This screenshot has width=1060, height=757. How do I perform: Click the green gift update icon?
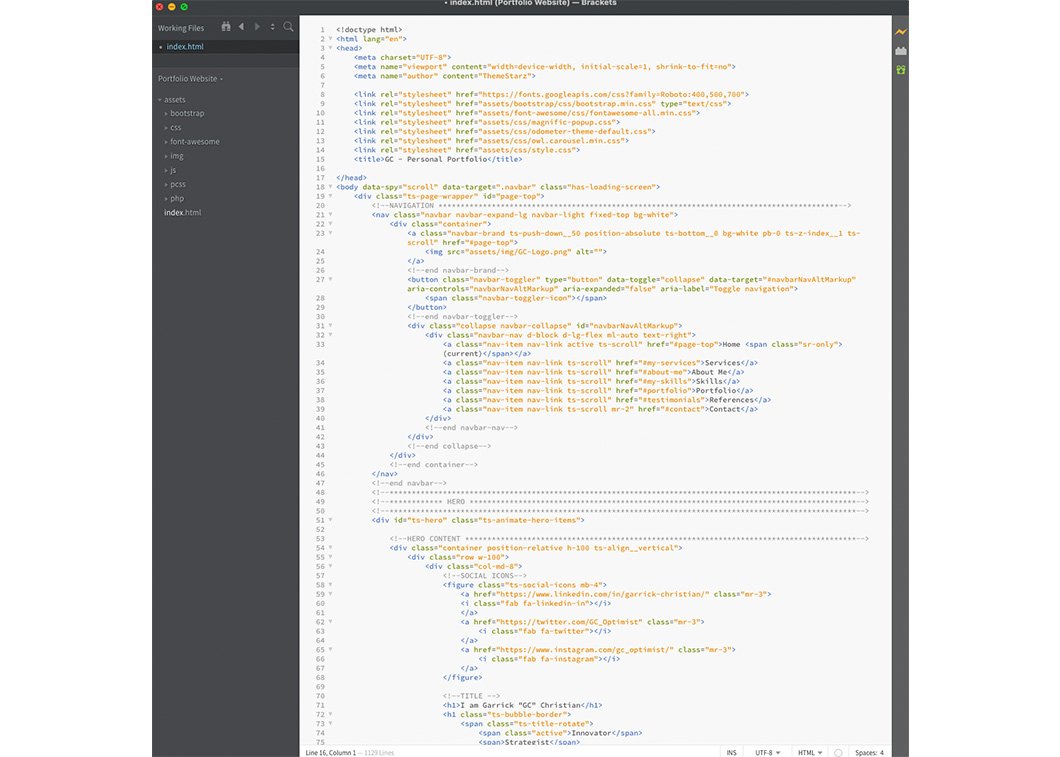tap(901, 70)
